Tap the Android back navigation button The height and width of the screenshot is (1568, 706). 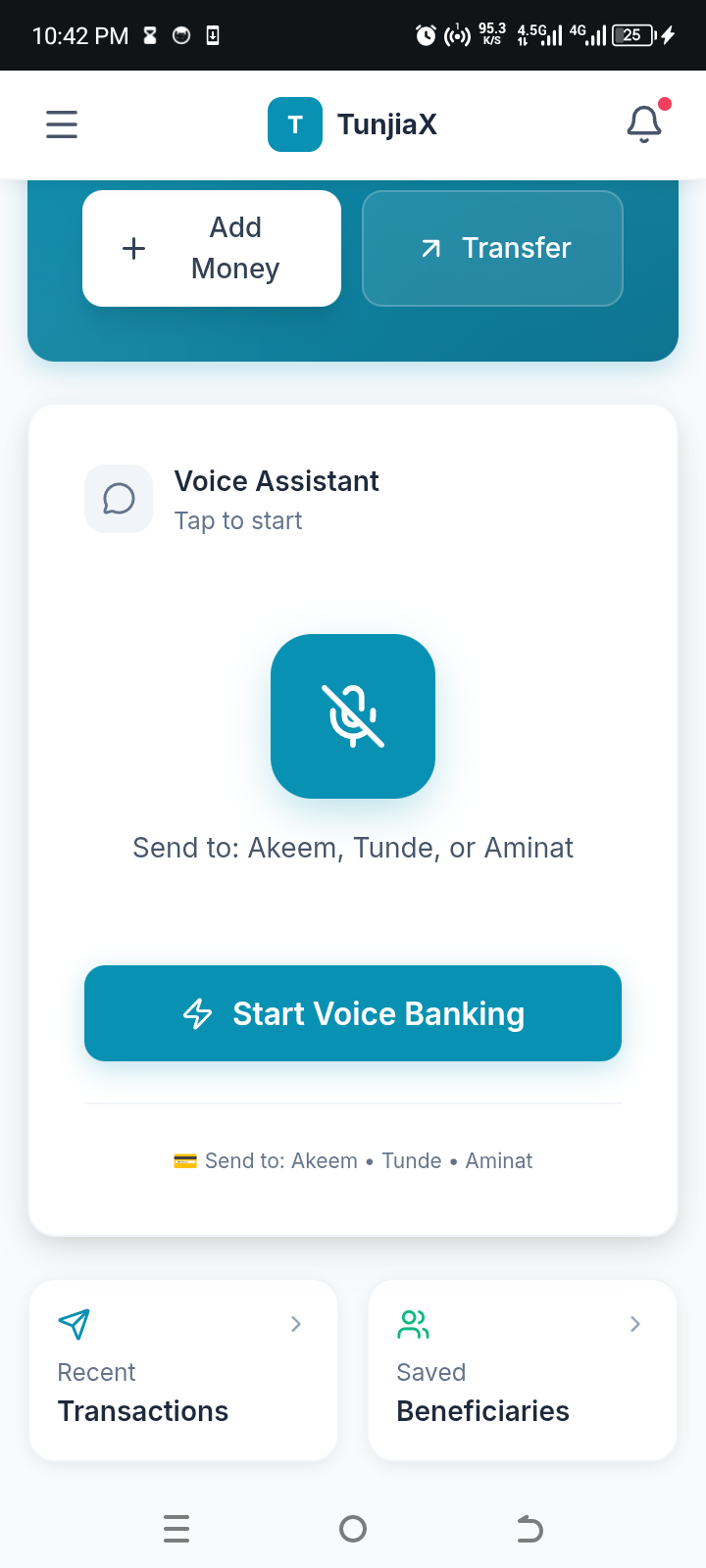(x=529, y=1529)
